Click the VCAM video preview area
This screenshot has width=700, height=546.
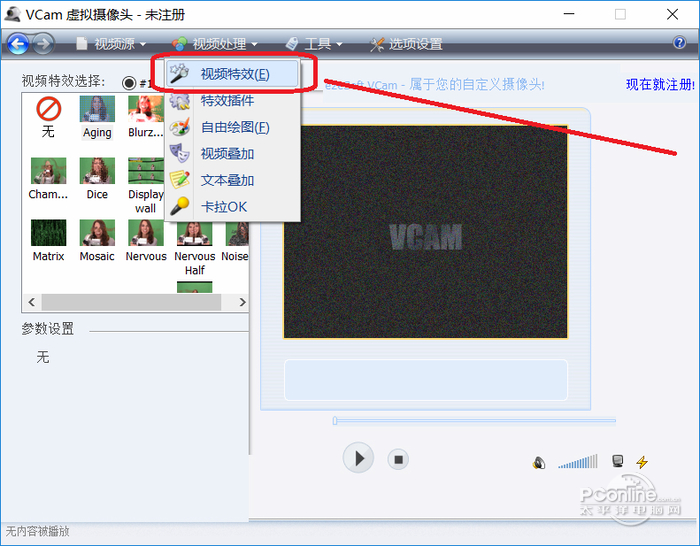pyautogui.click(x=425, y=232)
